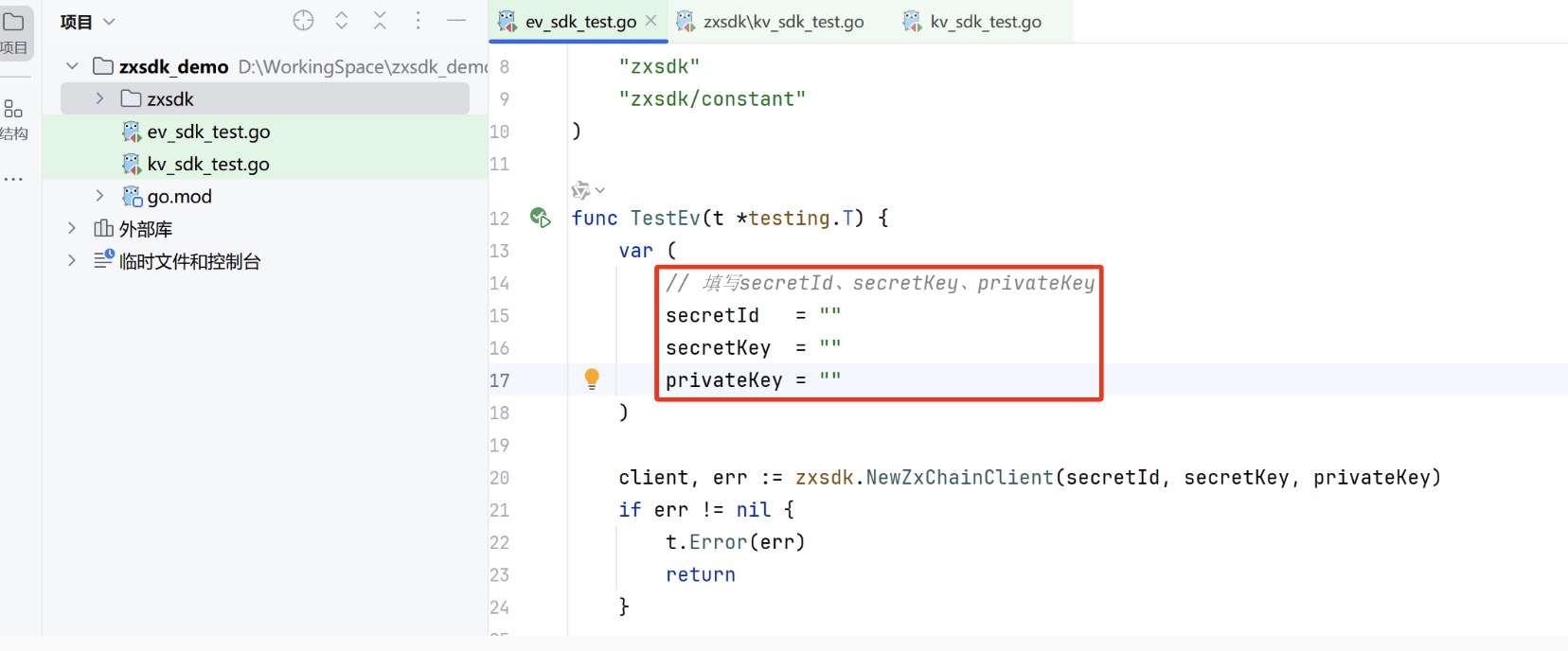1568x651 pixels.
Task: Click NewZxChainClient function call
Action: coord(959,477)
